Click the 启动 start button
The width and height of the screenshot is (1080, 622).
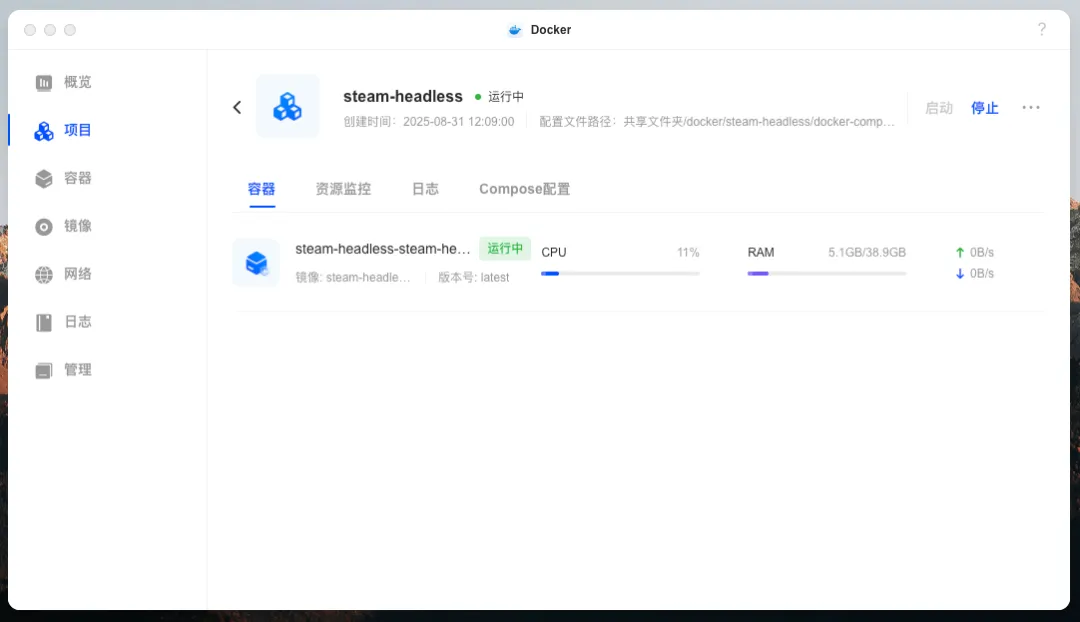938,108
